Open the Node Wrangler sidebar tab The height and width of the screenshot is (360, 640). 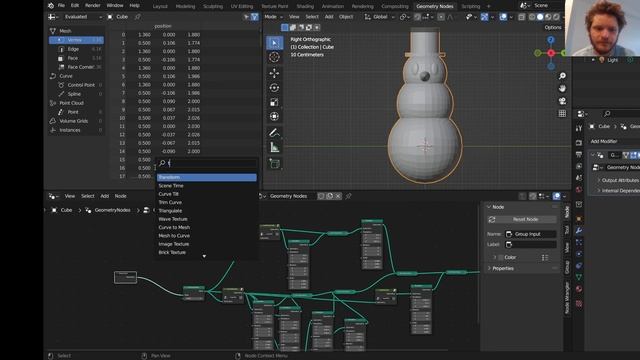pyautogui.click(x=567, y=298)
